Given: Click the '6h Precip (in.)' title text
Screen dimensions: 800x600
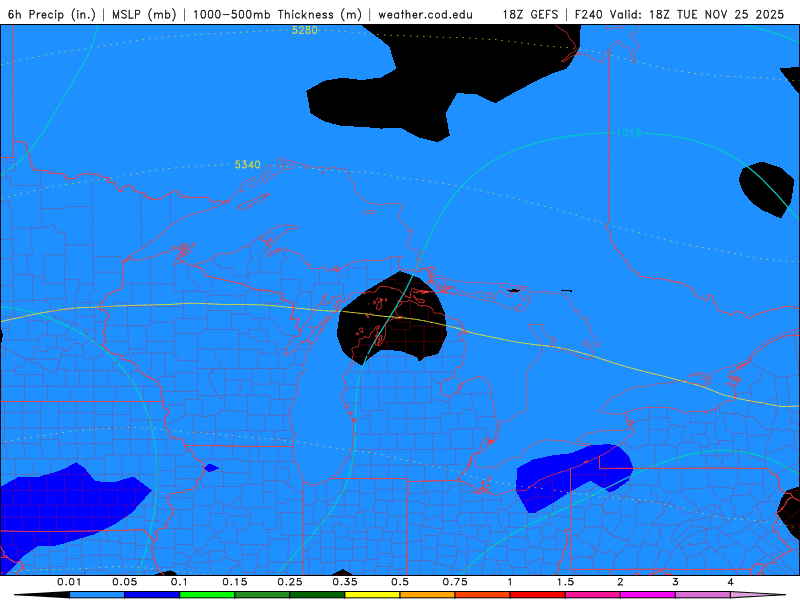Looking at the screenshot, I should point(52,14).
